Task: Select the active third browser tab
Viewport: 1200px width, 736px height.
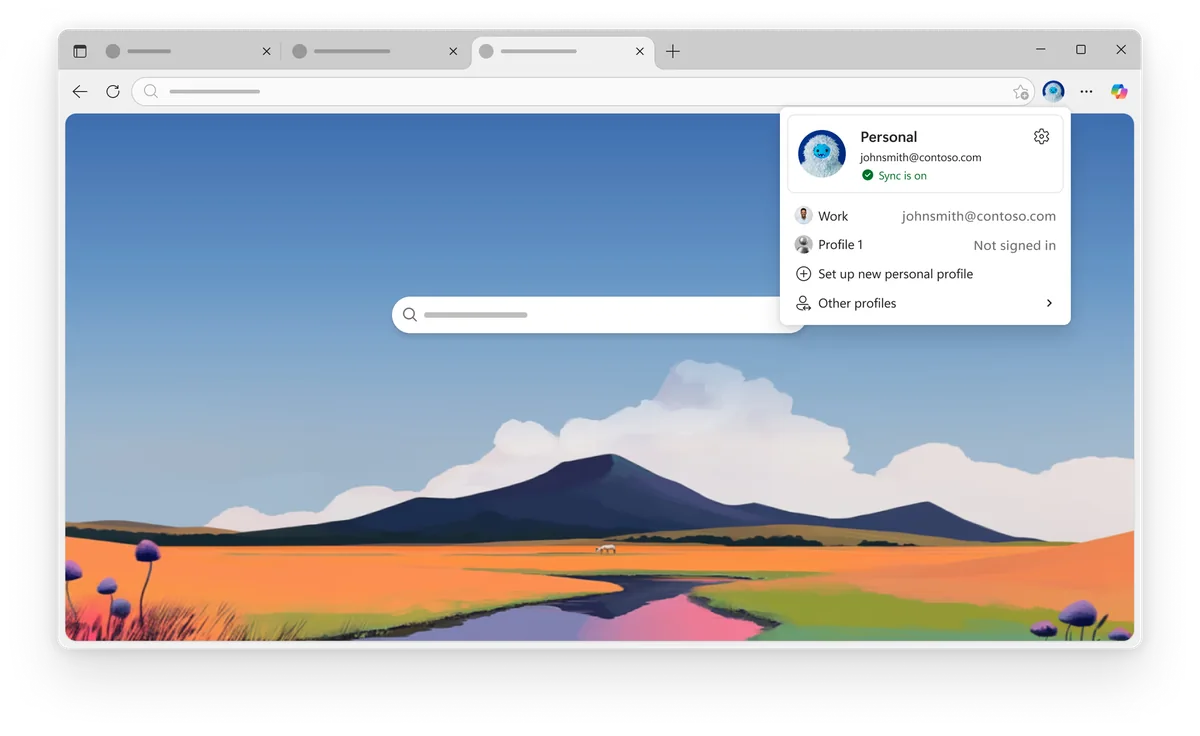Action: pyautogui.click(x=563, y=51)
